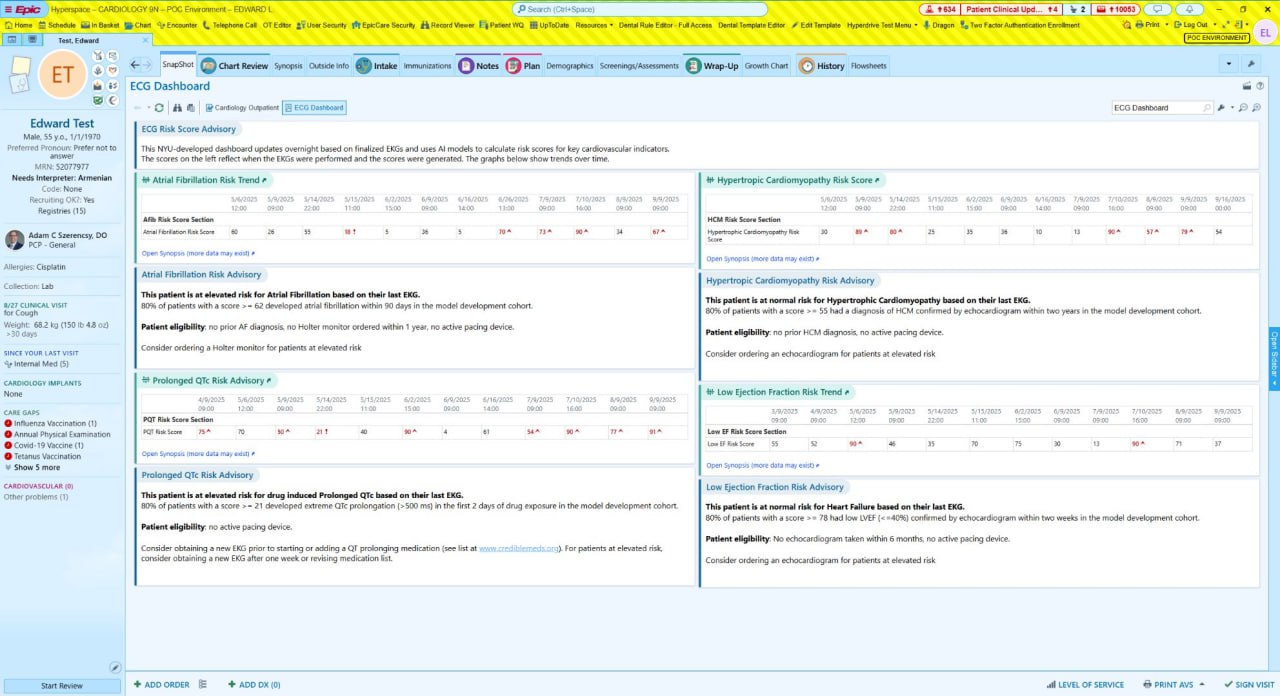Select the ECG Dashboard report button
1280x696 pixels.
tap(314, 108)
